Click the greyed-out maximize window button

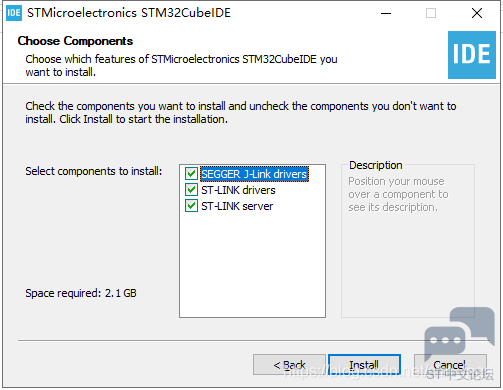tap(431, 13)
